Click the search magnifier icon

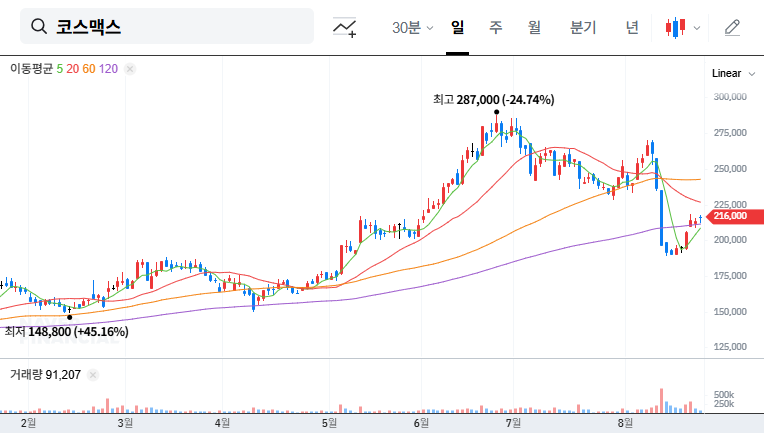(x=39, y=26)
